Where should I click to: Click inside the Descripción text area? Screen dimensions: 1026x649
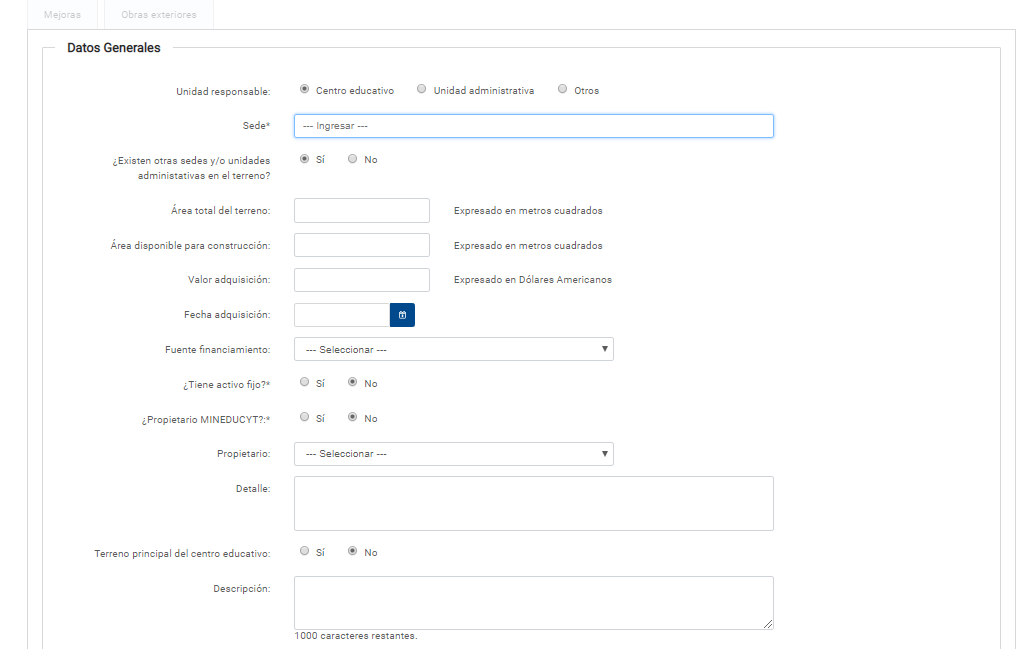pyautogui.click(x=533, y=602)
